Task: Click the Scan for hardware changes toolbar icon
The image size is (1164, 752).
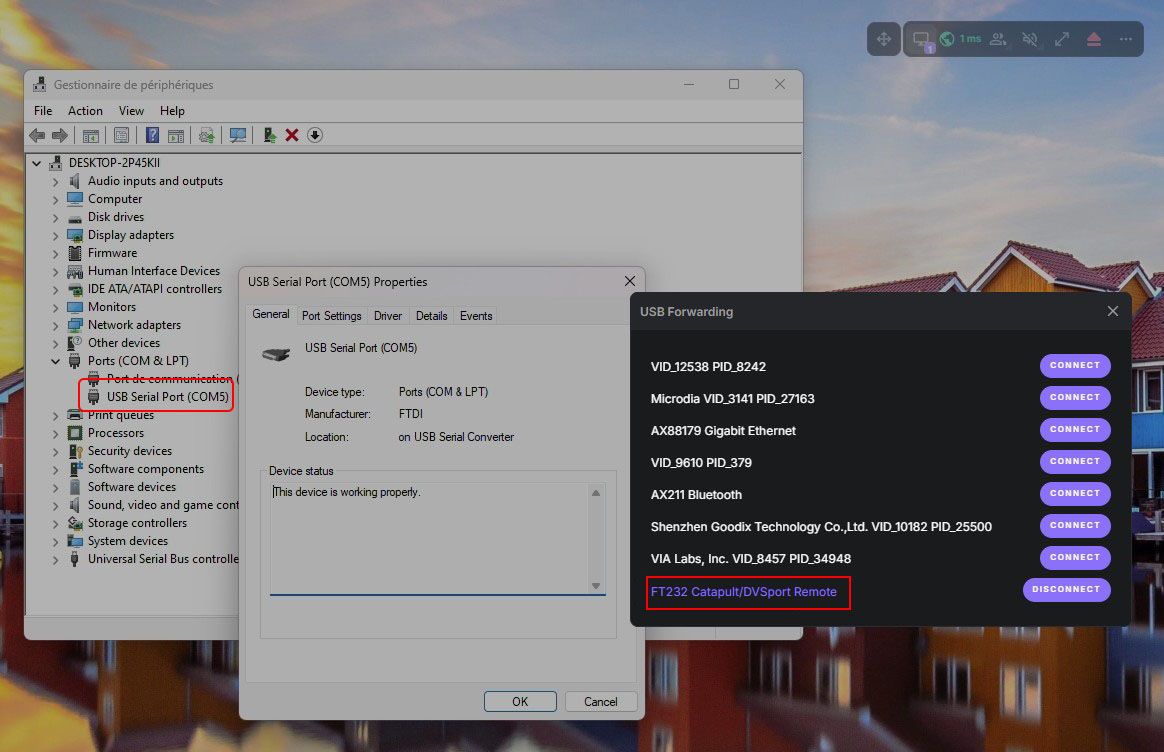Action: pyautogui.click(x=238, y=135)
